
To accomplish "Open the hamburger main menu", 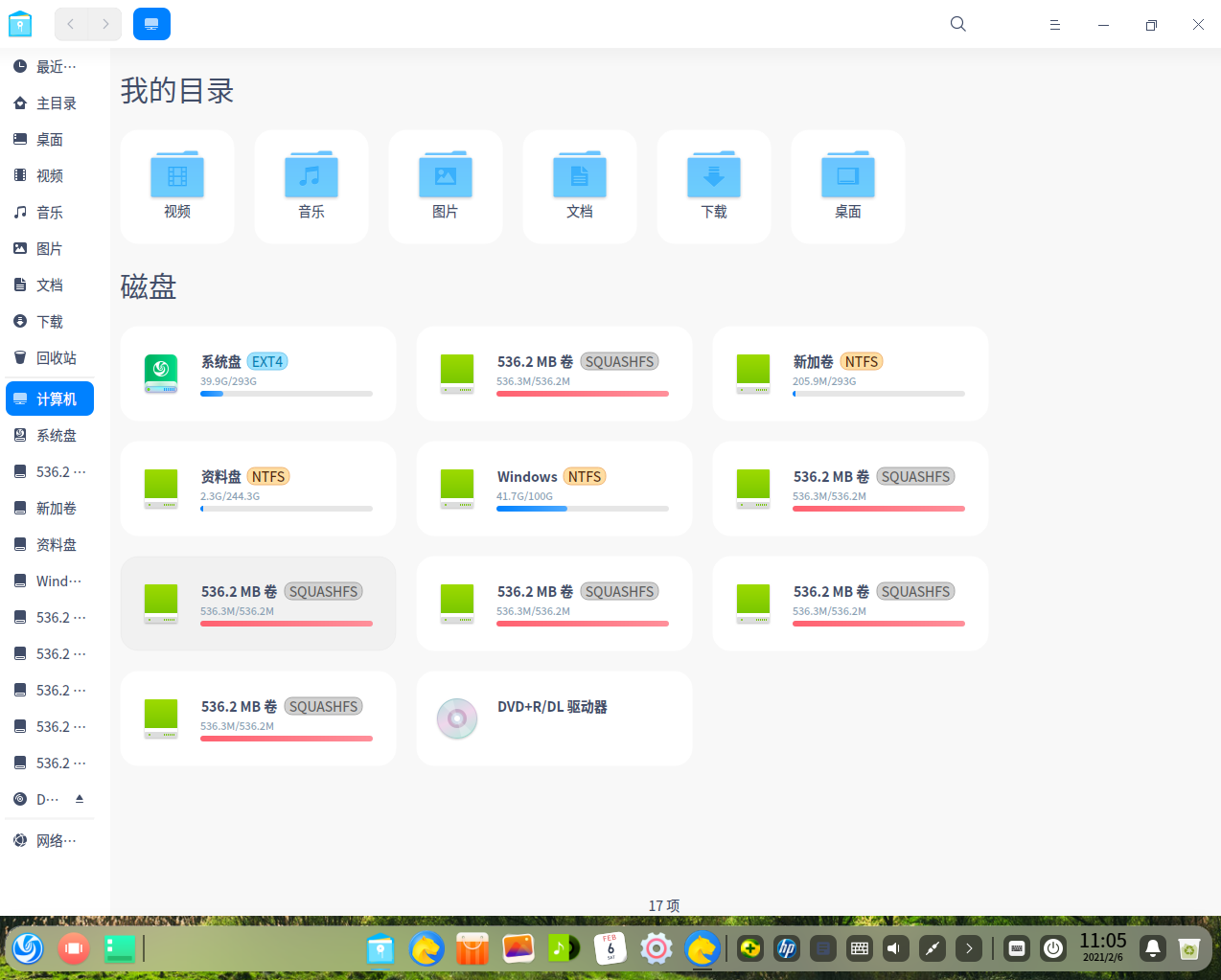I will tap(1054, 25).
